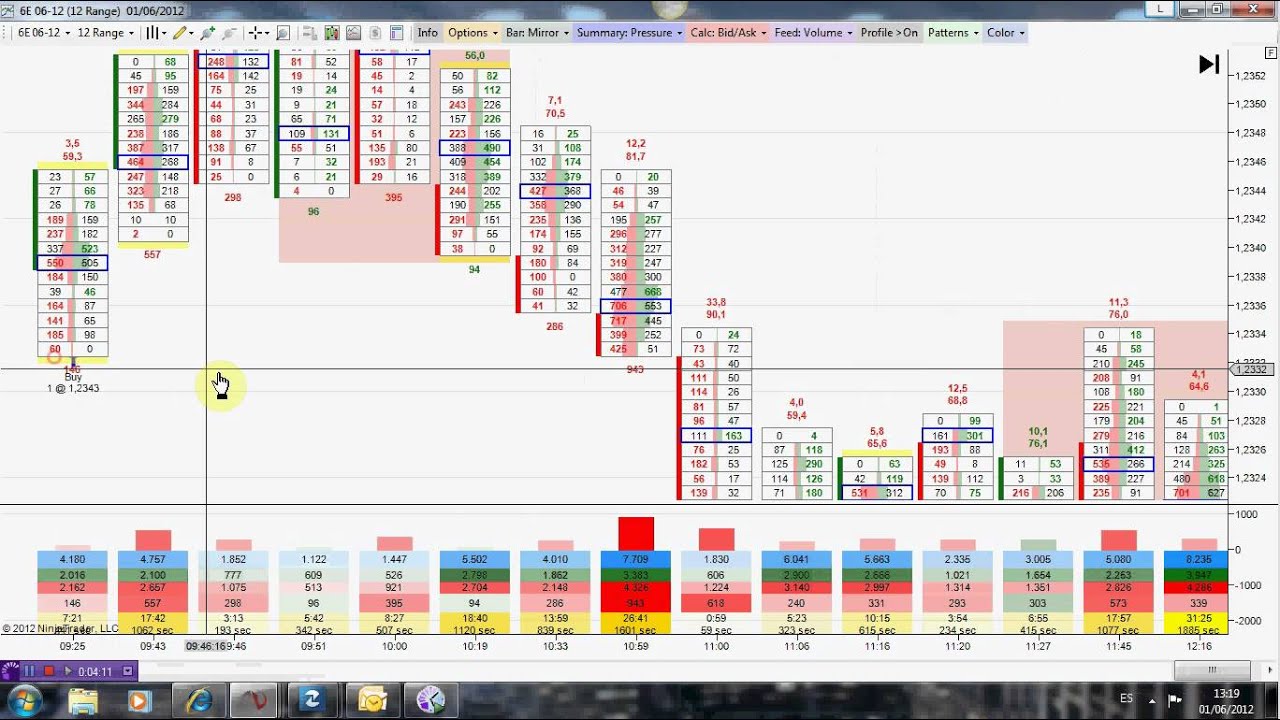
Task: Open the Action Center flag icon
Action: 1175,700
